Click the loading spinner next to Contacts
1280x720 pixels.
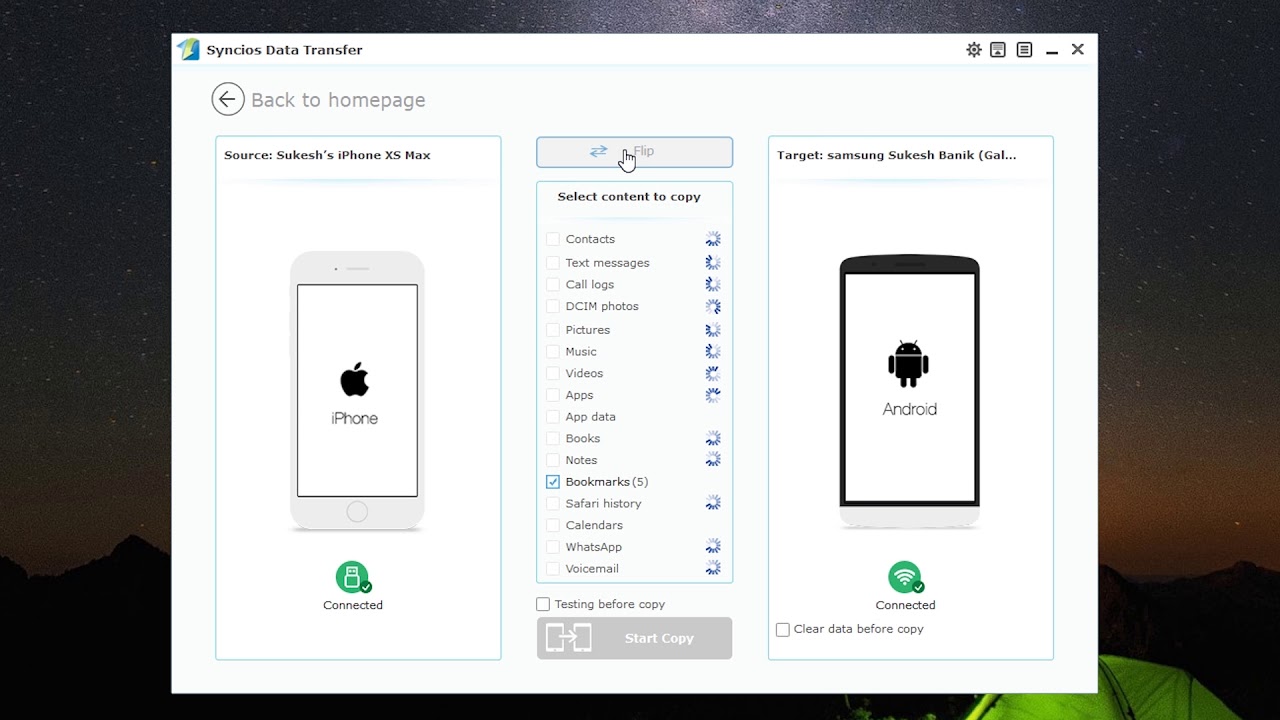pos(713,239)
